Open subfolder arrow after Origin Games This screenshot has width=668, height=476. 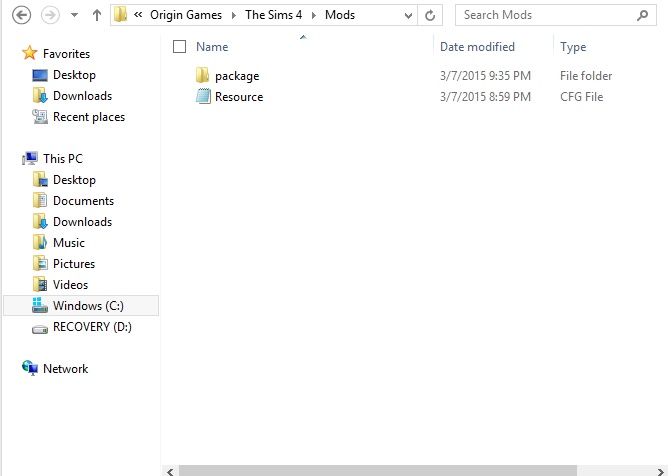pos(233,15)
